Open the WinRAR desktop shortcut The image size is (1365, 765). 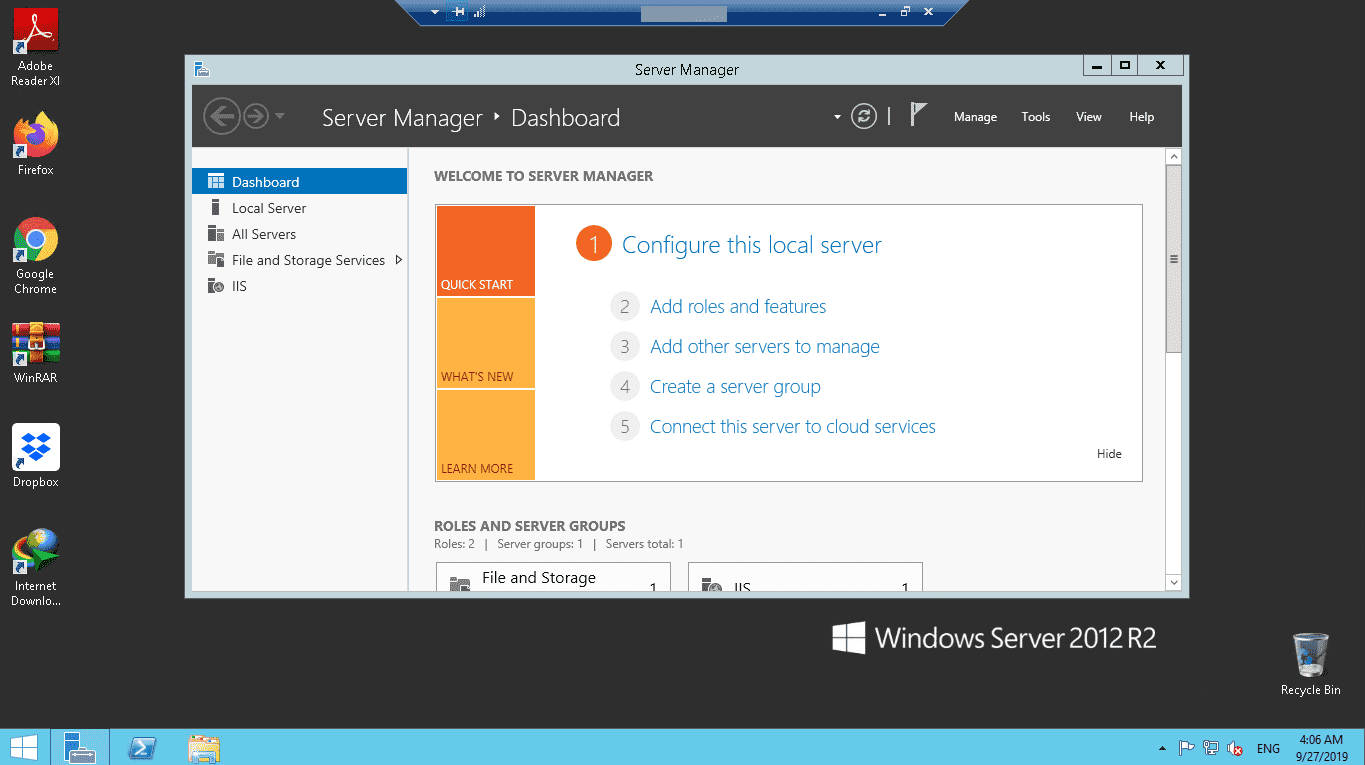pyautogui.click(x=36, y=353)
